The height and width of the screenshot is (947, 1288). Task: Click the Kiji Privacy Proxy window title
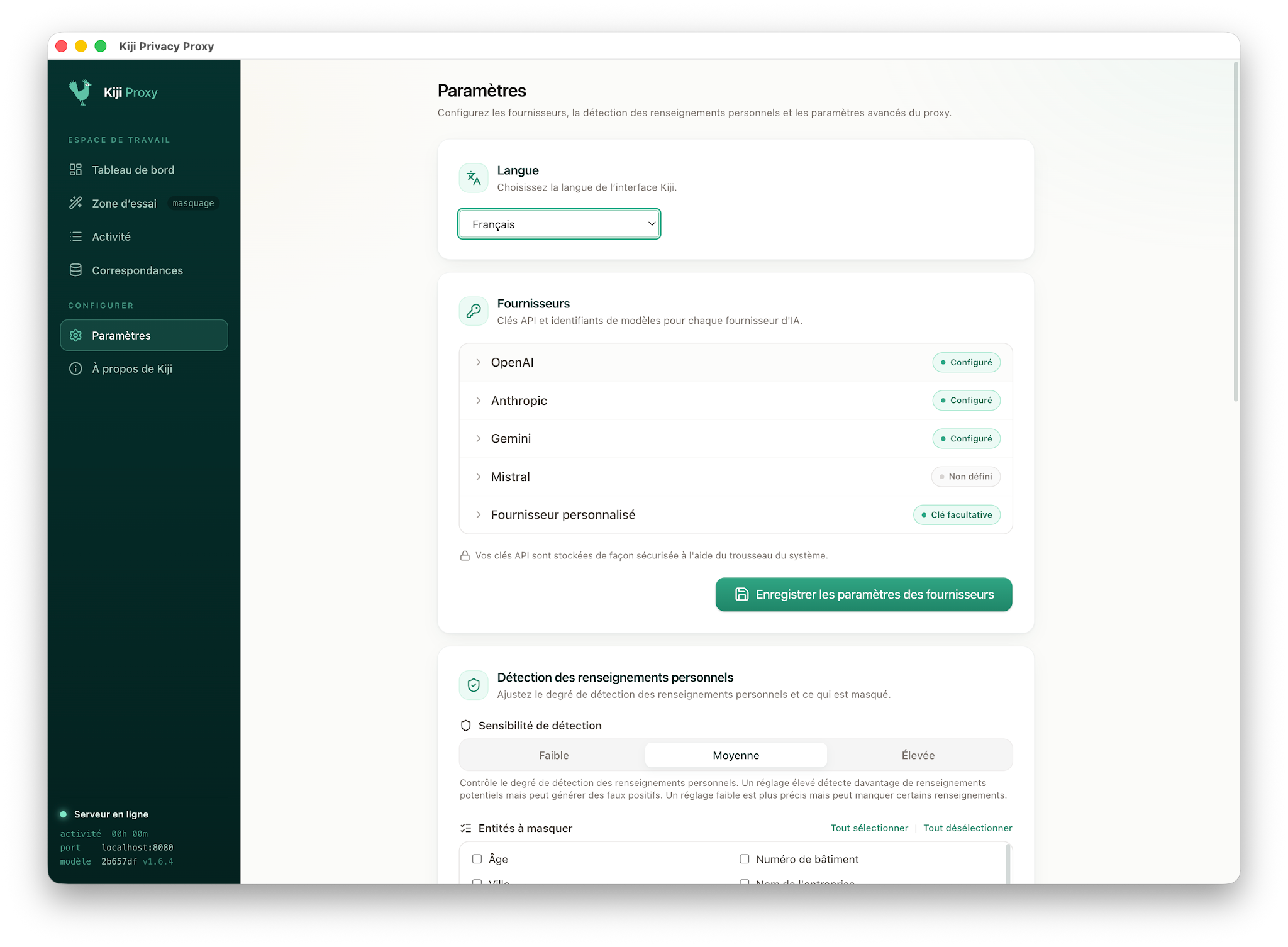coord(167,46)
